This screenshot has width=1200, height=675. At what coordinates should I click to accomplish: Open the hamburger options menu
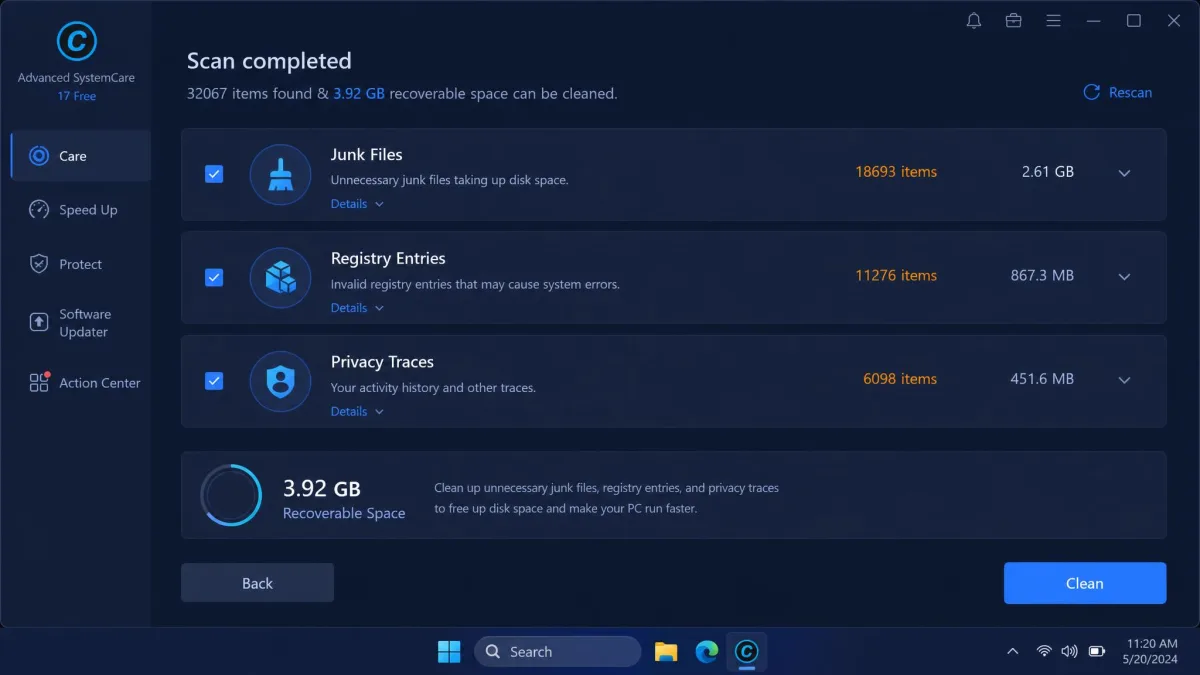1054,20
